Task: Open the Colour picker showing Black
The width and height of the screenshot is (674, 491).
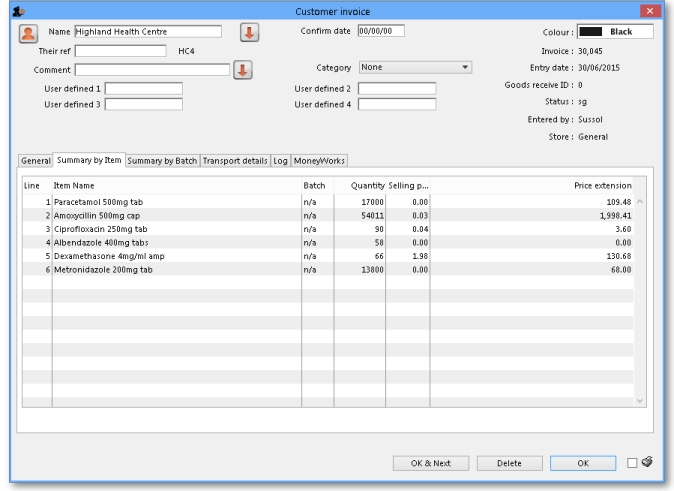Action: point(615,32)
